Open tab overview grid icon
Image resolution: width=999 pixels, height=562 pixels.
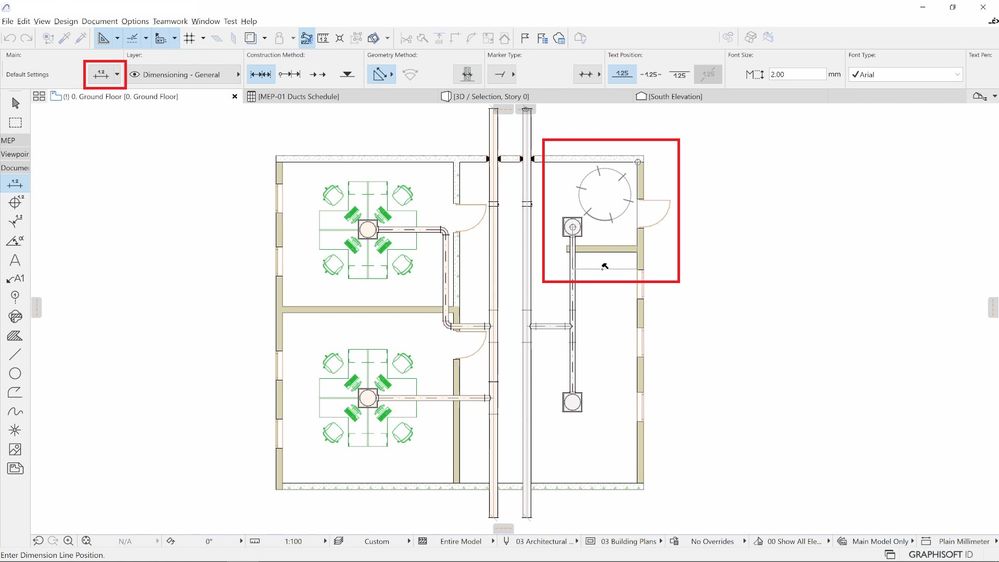(x=39, y=96)
